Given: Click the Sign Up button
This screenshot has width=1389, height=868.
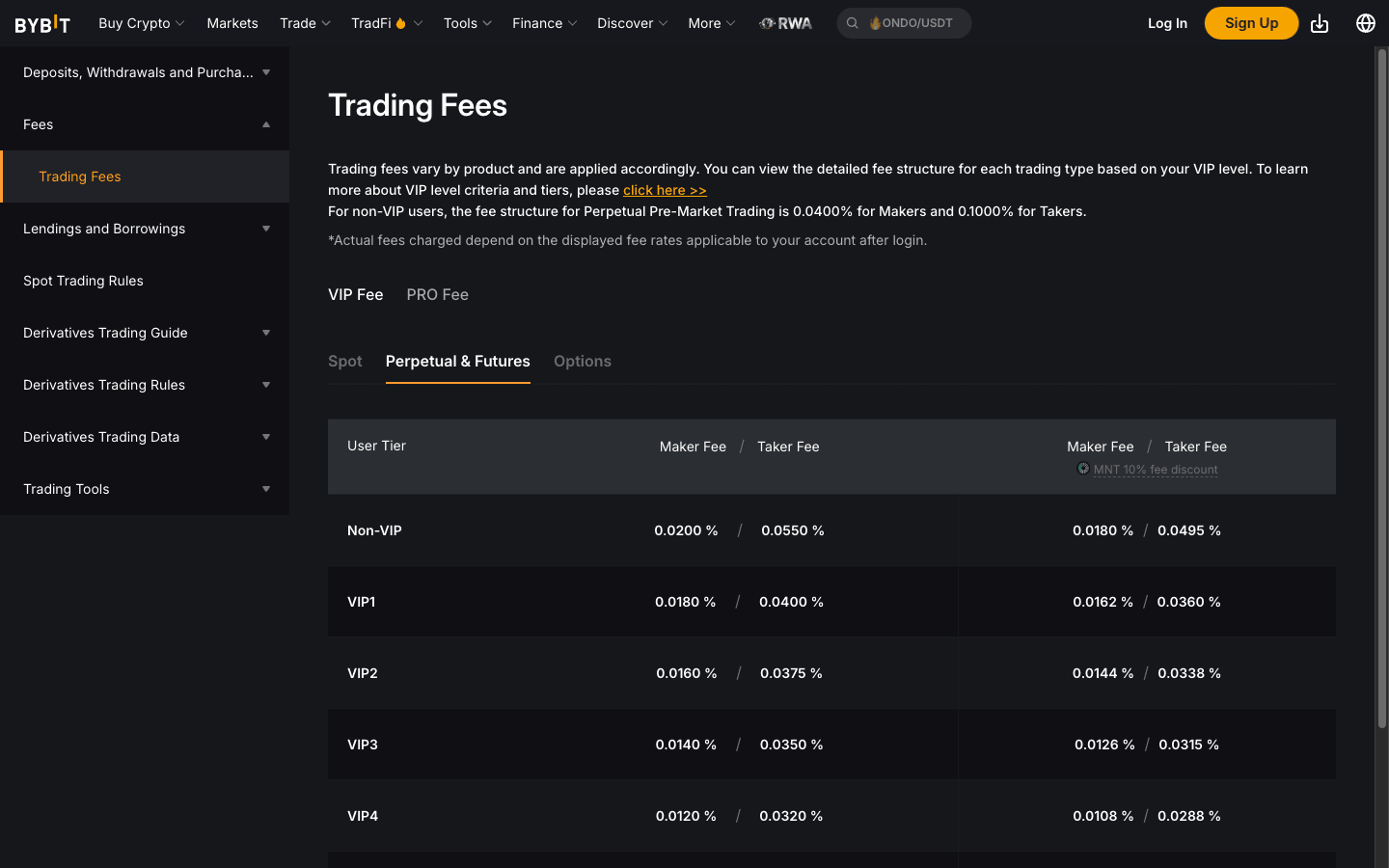Looking at the screenshot, I should pyautogui.click(x=1251, y=23).
